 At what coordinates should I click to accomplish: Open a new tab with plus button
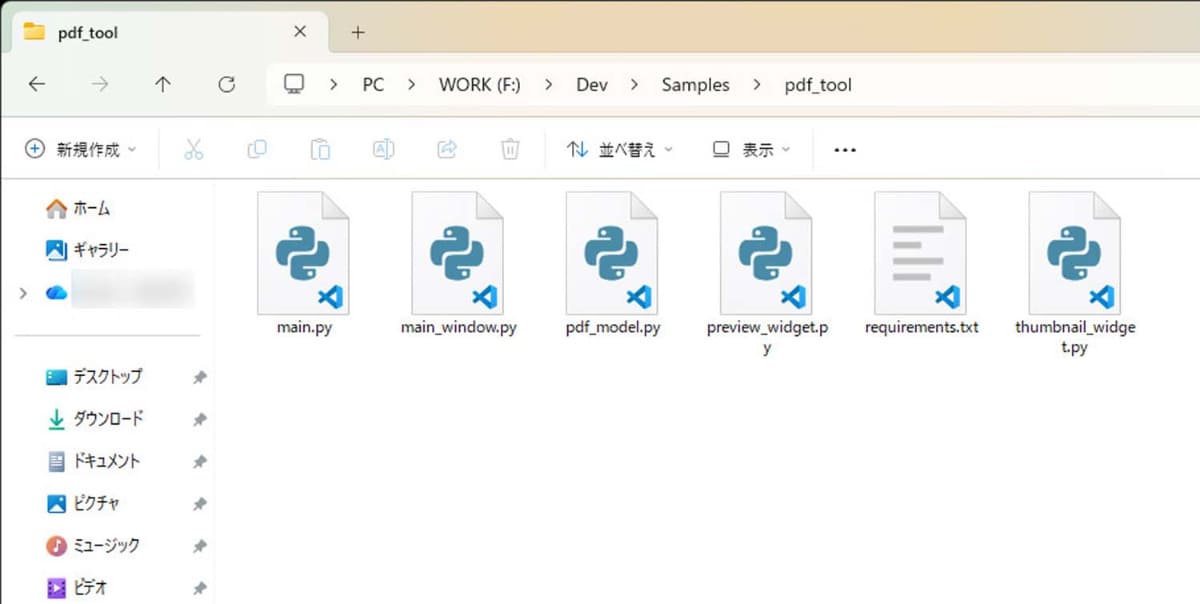pos(358,32)
